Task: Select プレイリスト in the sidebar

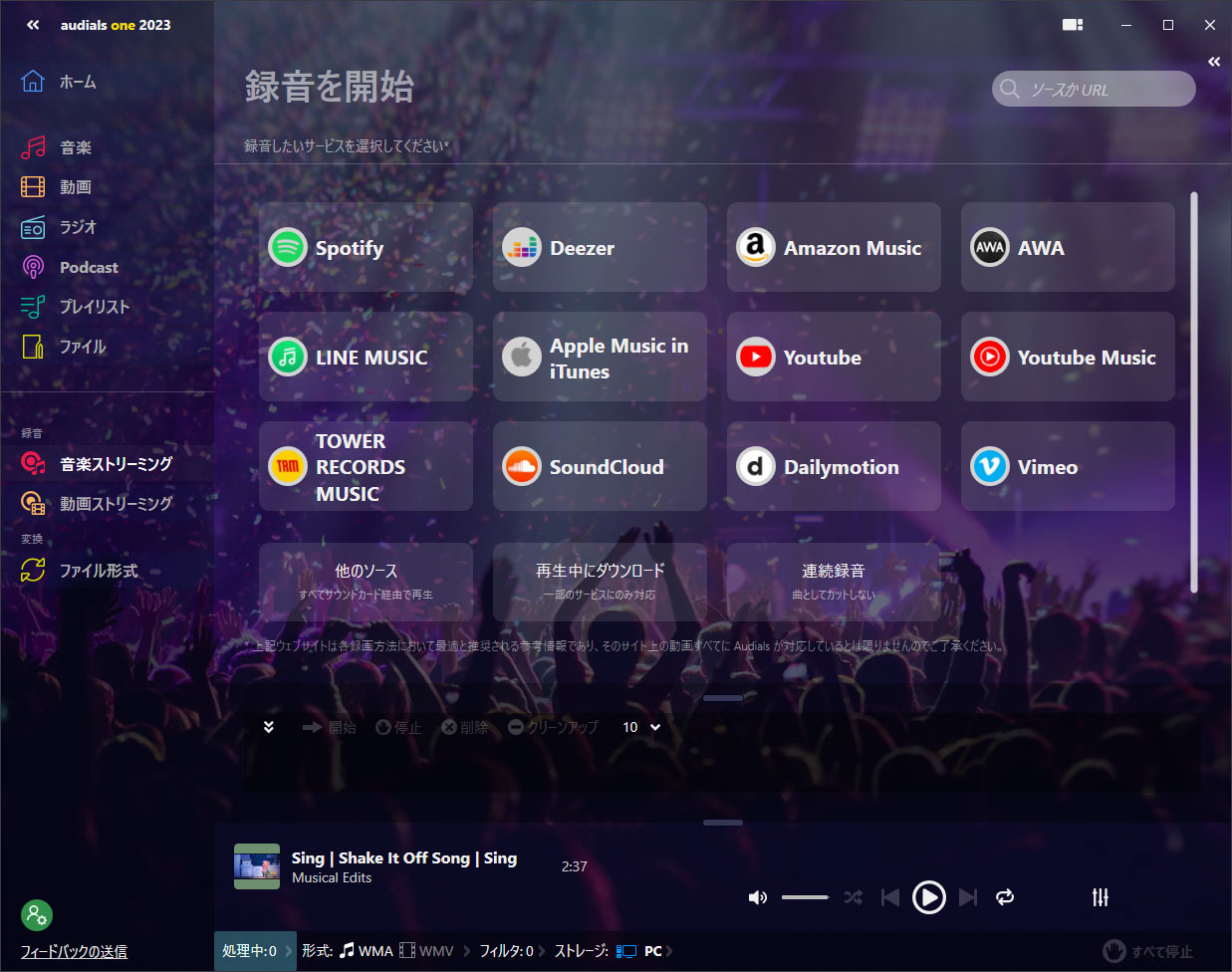Action: [76, 307]
